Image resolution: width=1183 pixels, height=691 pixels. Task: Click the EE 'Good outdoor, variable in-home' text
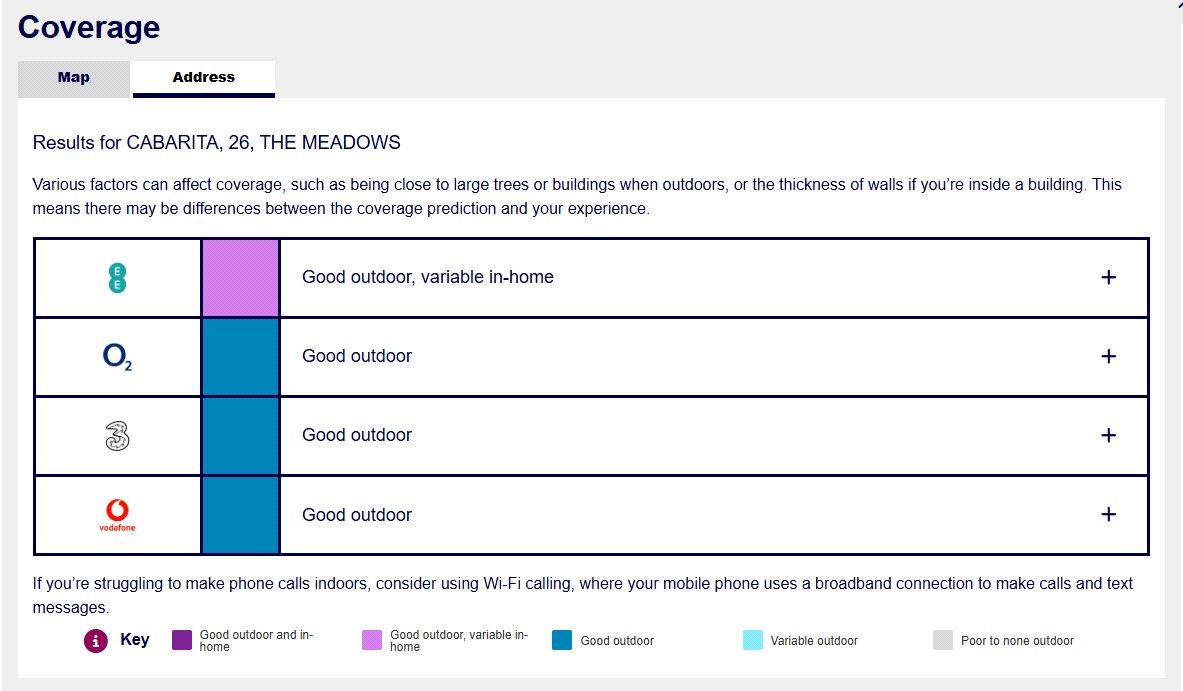(428, 277)
